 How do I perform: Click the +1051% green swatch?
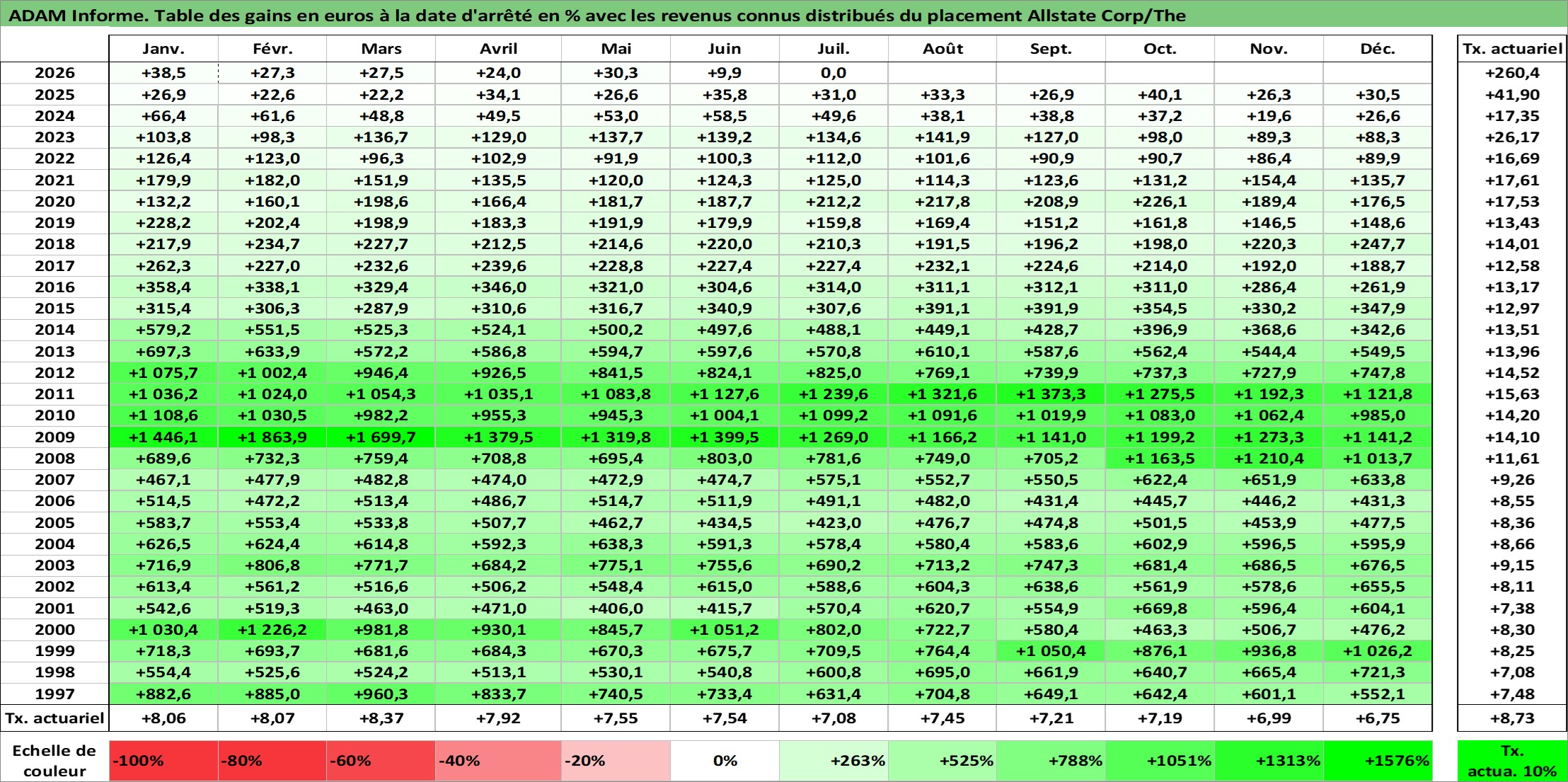click(x=1160, y=761)
